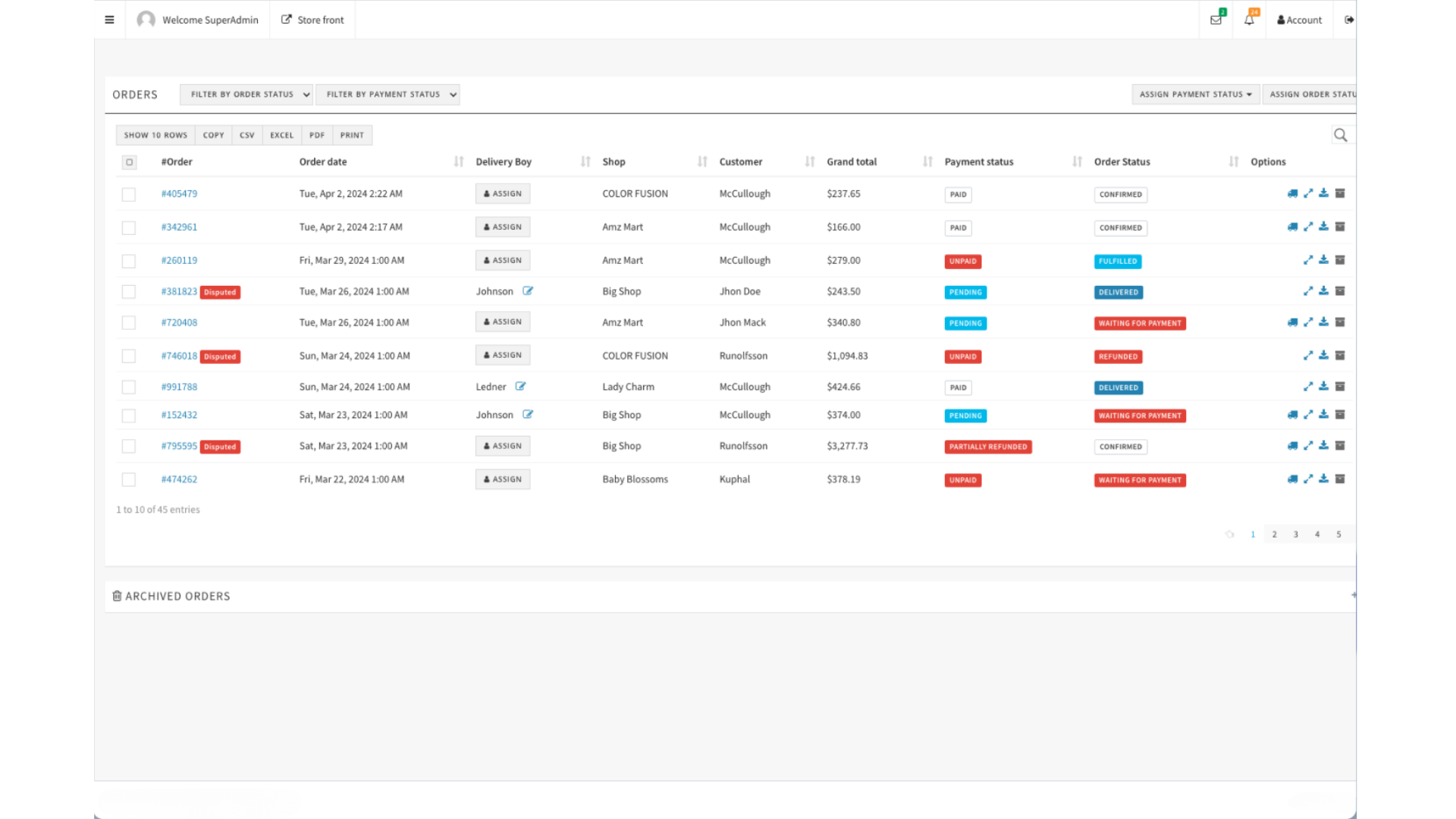Viewport: 1456px width, 819px height.
Task: Open the table search magnifier icon
Action: tap(1340, 135)
